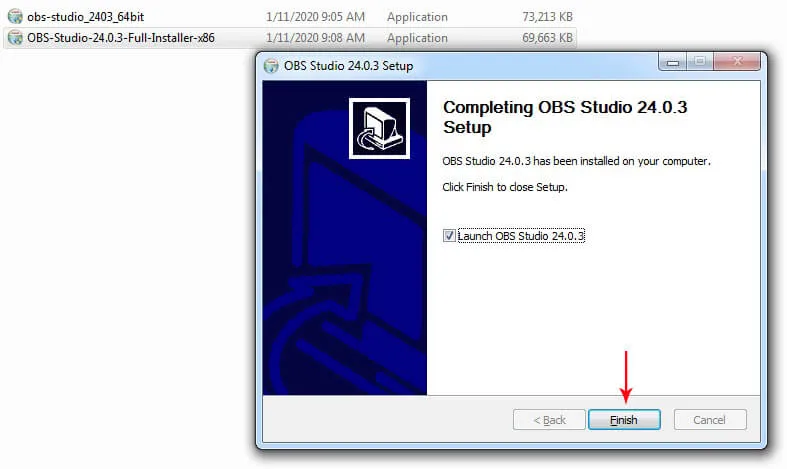
Task: Click the 1/11/2020 9:05 AM date entry
Action: [x=315, y=17]
